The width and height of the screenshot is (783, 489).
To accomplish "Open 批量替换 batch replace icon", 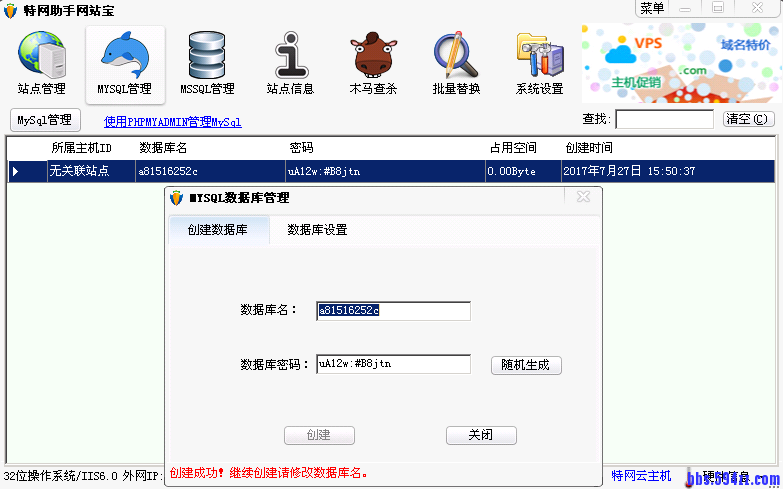I will 456,64.
